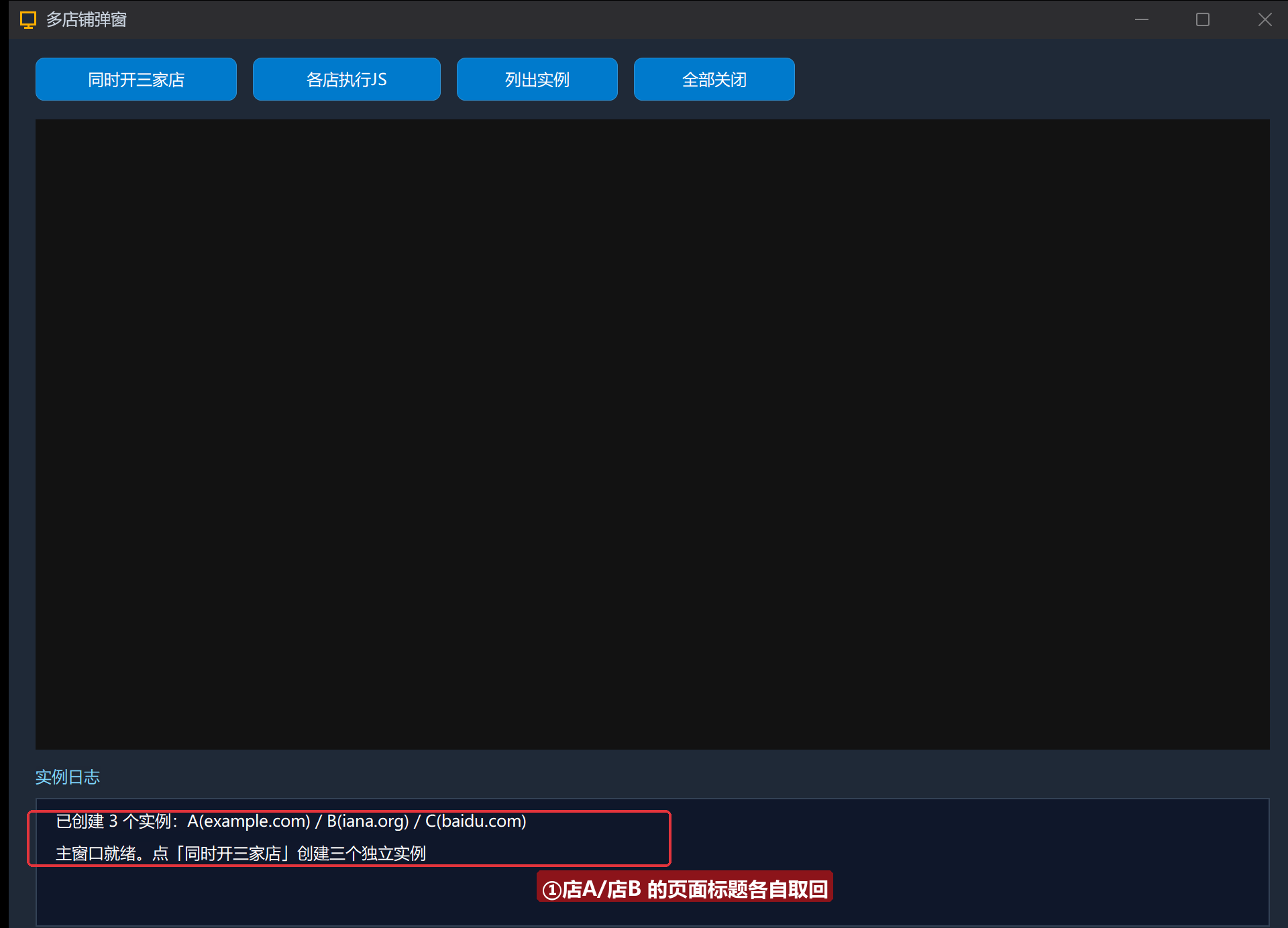Click the 多店铺弹窗 app icon in title bar
Screen dimensions: 1288x928
pos(28,20)
